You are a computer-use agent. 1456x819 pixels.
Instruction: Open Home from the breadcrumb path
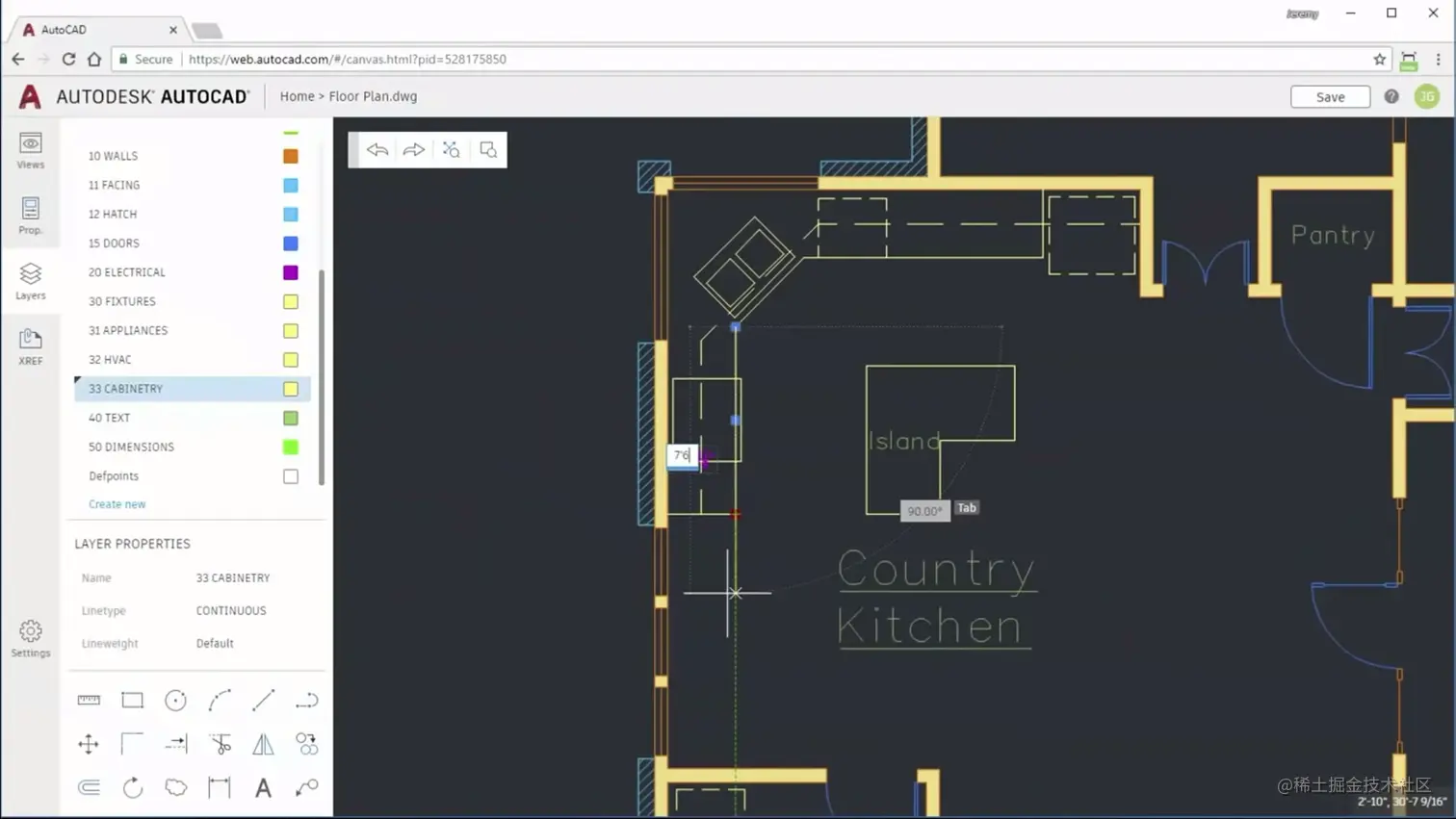(x=297, y=96)
